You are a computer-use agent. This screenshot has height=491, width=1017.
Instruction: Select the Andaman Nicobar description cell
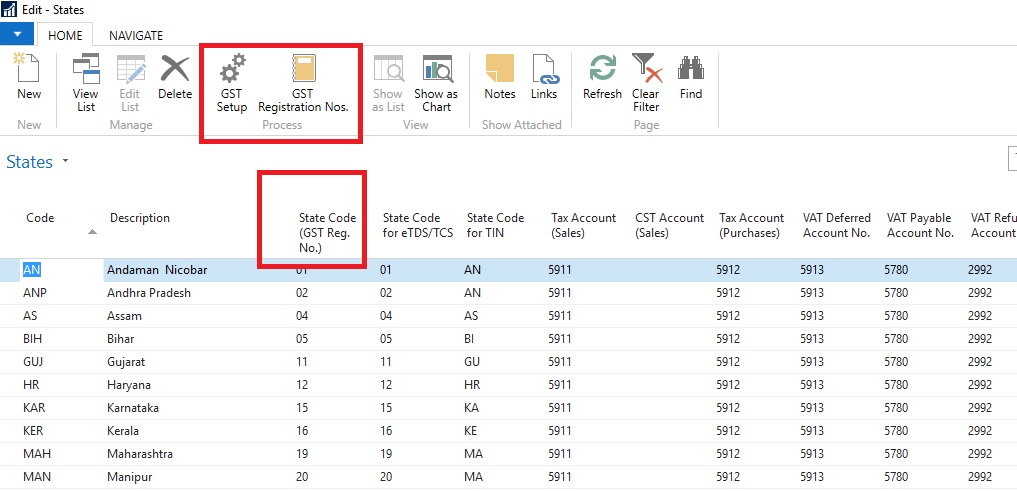[x=157, y=270]
